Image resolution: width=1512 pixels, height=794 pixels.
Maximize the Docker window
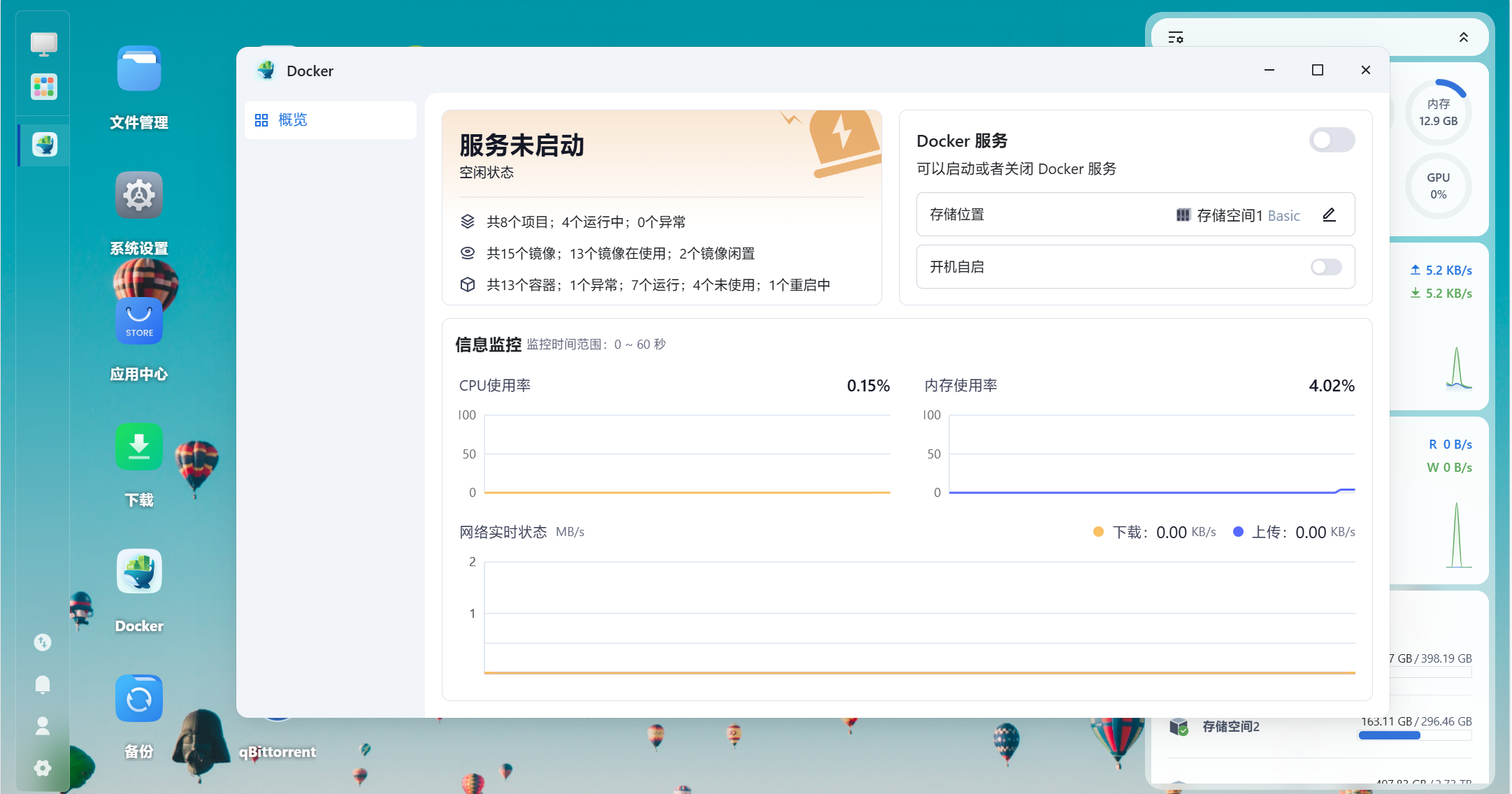click(x=1318, y=70)
